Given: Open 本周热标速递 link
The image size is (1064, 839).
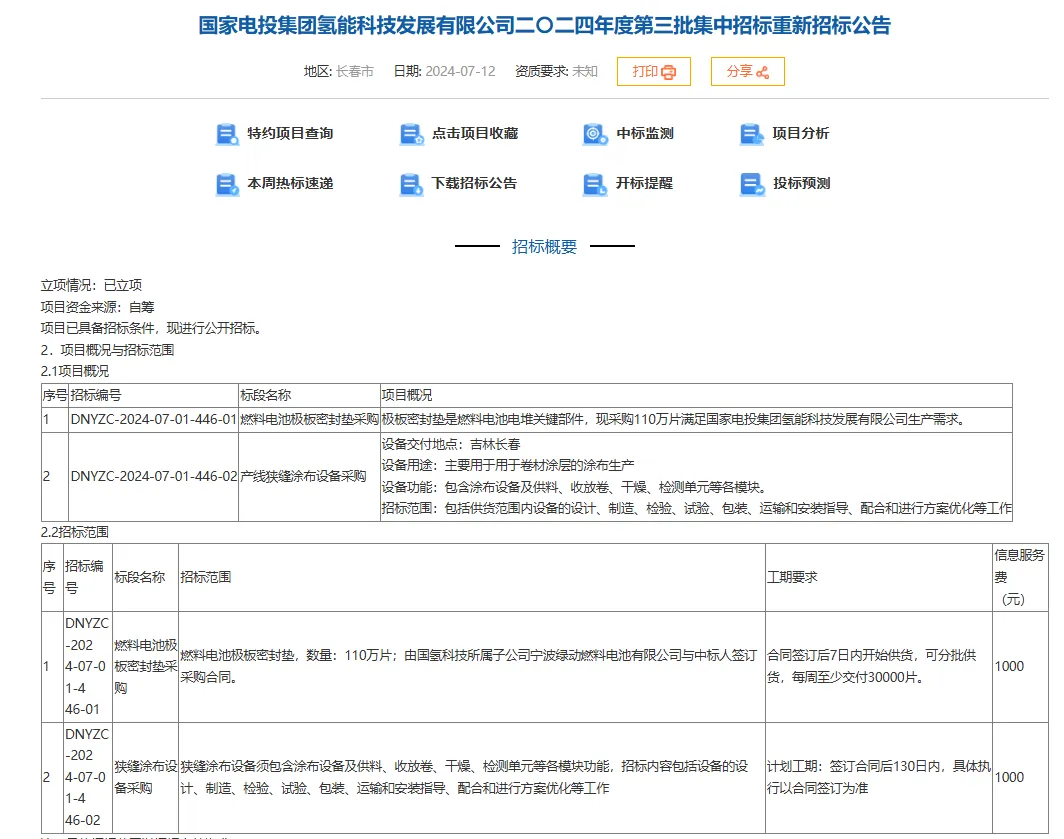Looking at the screenshot, I should (290, 183).
